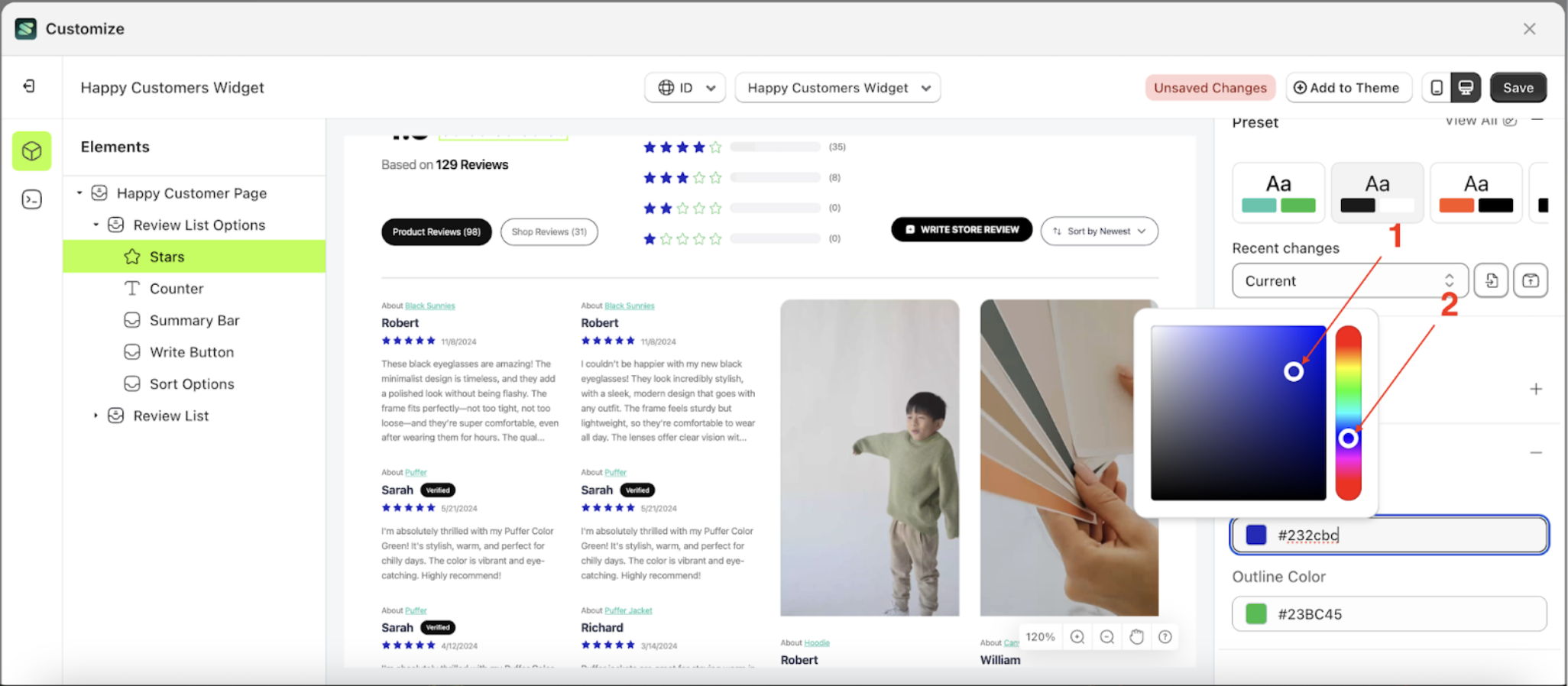Viewport: 1568px width, 686px height.
Task: Click the Add to Theme button
Action: coord(1347,88)
